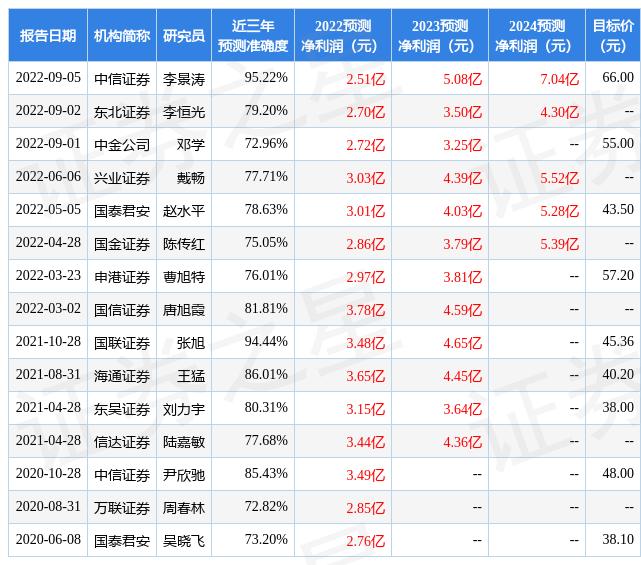This screenshot has height=565, width=641.
Task: Select analyst name 陆嘉敏
Action: click(x=184, y=443)
